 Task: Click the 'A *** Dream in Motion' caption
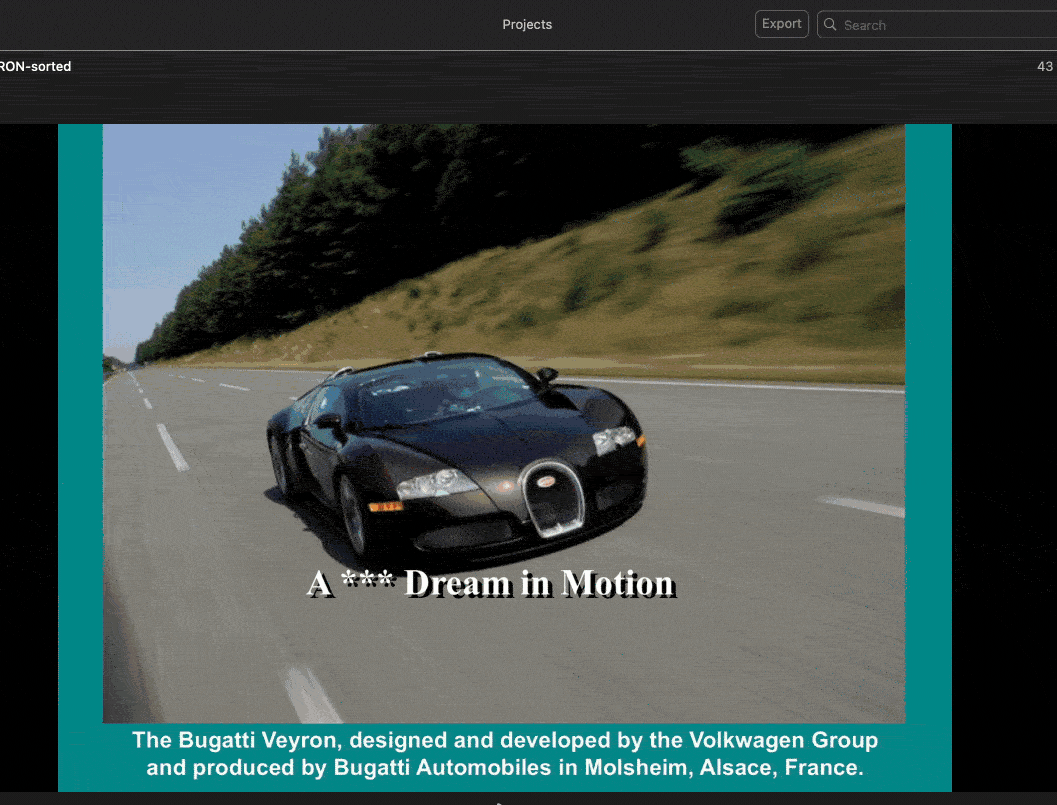click(x=491, y=583)
